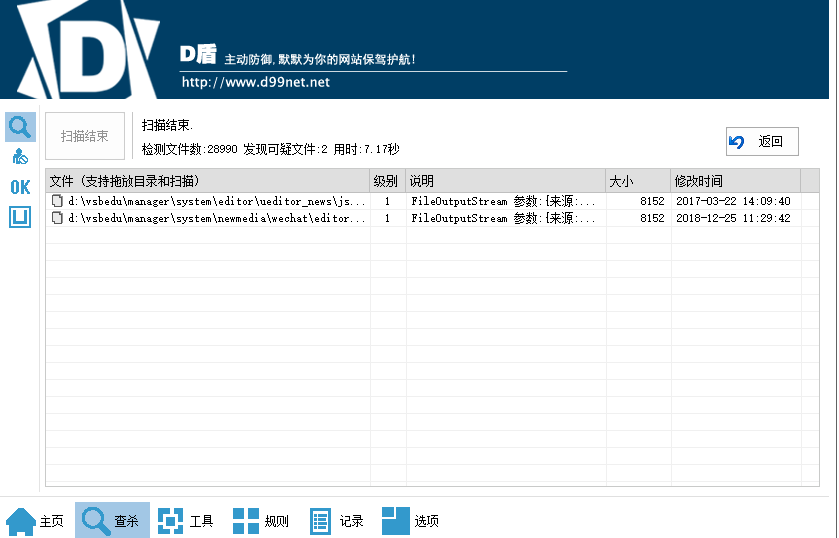Open the 工具 tools tab
This screenshot has height=538, width=839.
pyautogui.click(x=187, y=521)
